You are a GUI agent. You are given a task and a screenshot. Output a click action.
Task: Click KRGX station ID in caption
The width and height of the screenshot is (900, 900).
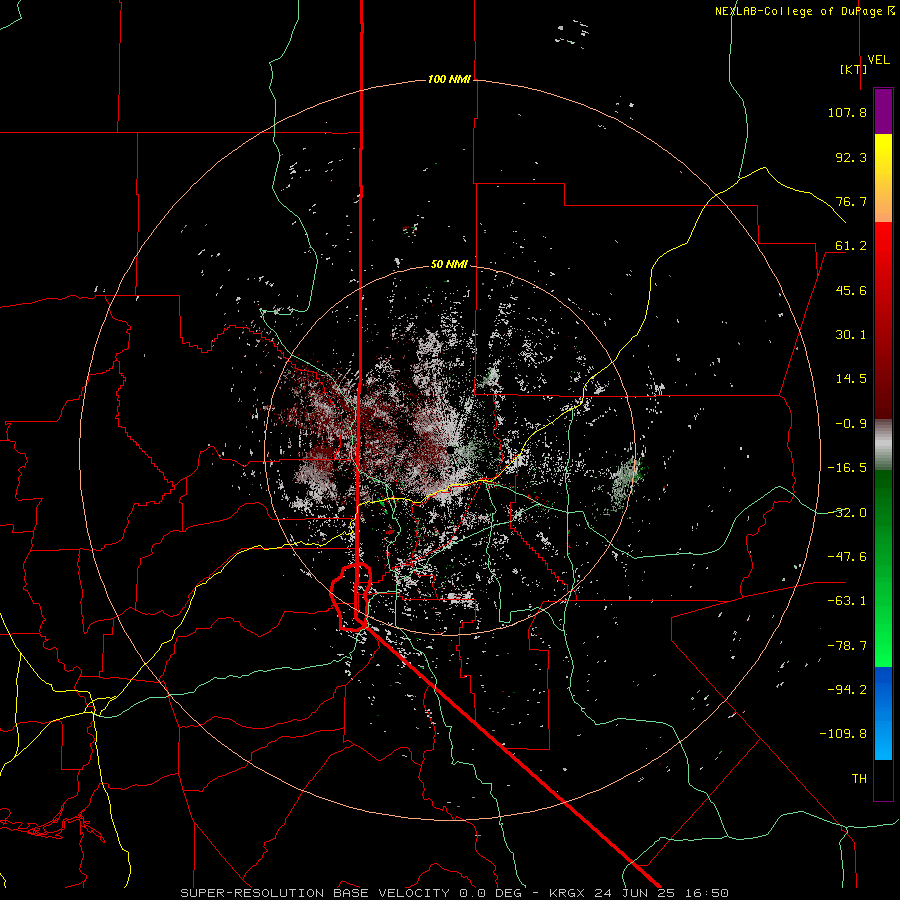pyautogui.click(x=568, y=893)
